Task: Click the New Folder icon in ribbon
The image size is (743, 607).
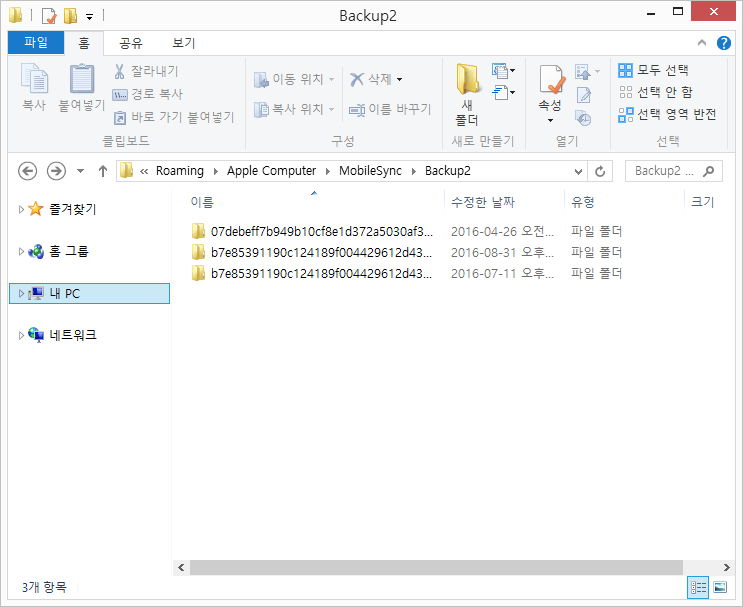Action: (466, 90)
